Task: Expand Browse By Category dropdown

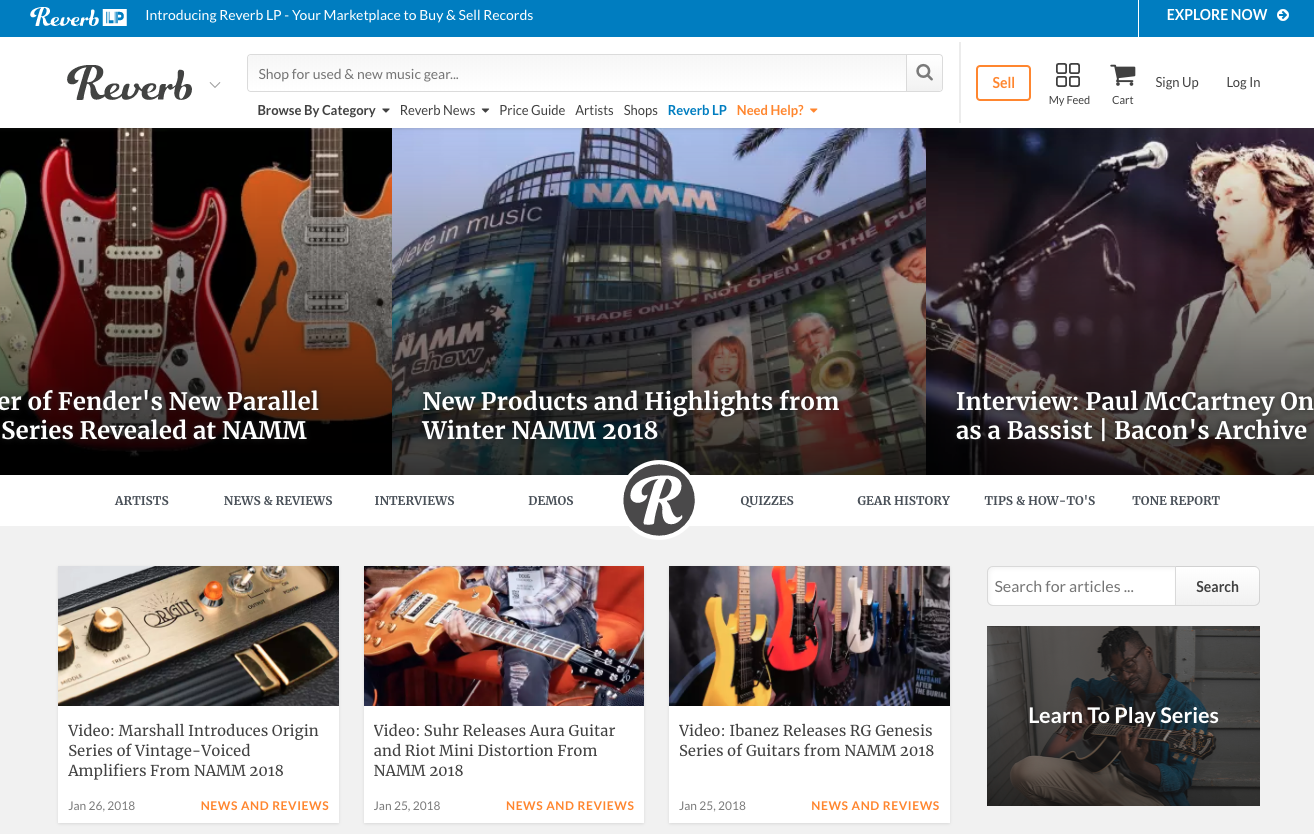Action: point(323,110)
